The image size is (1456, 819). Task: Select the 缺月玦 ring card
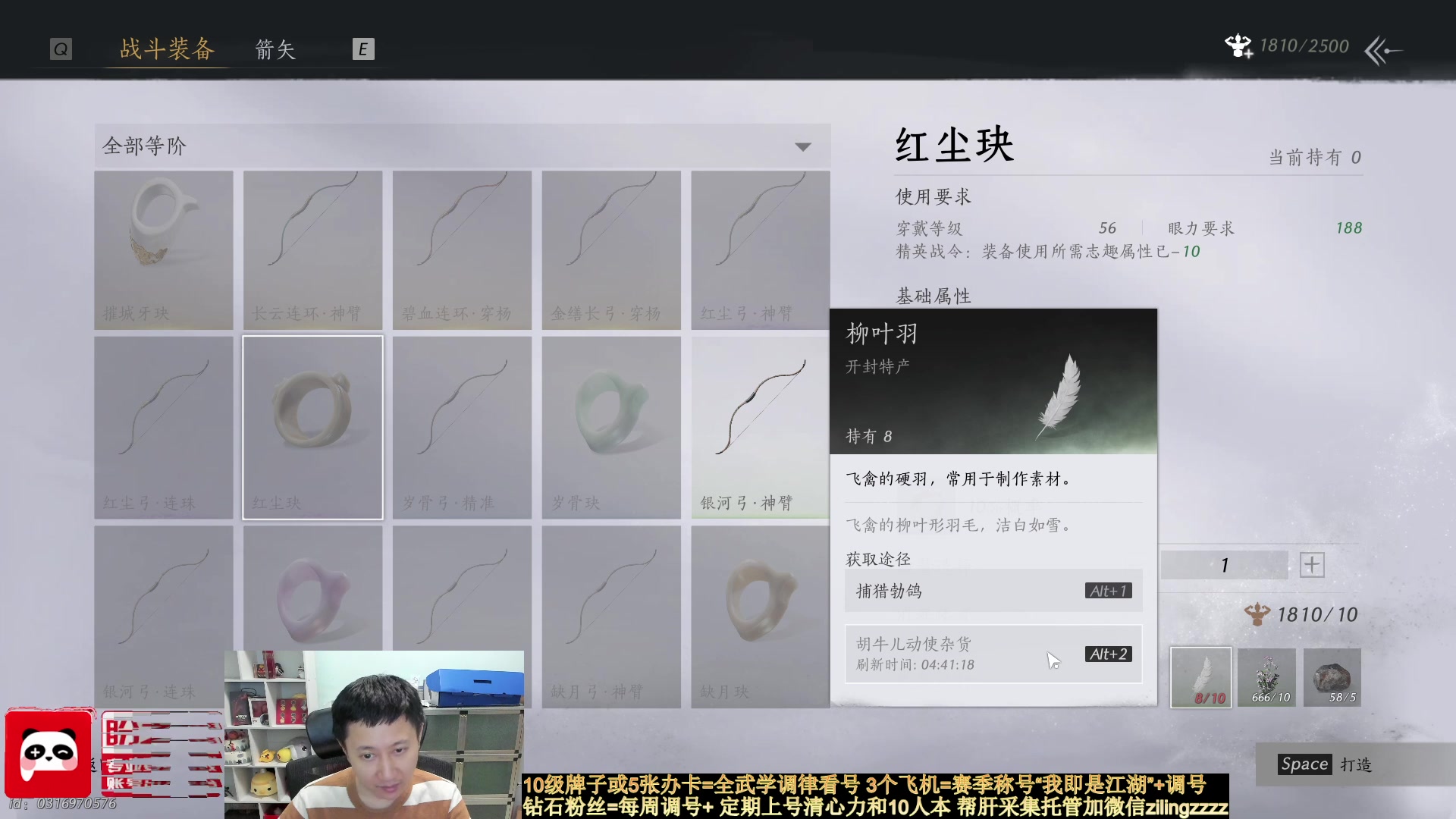coord(761,617)
